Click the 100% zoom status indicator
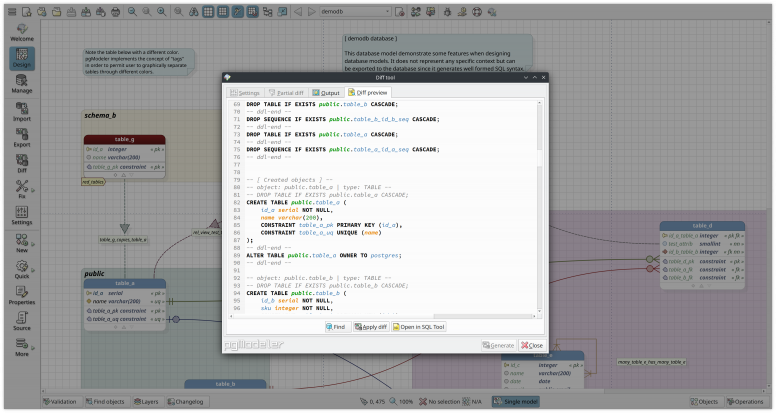Screen dimensions: 776x413 pyautogui.click(x=401, y=402)
